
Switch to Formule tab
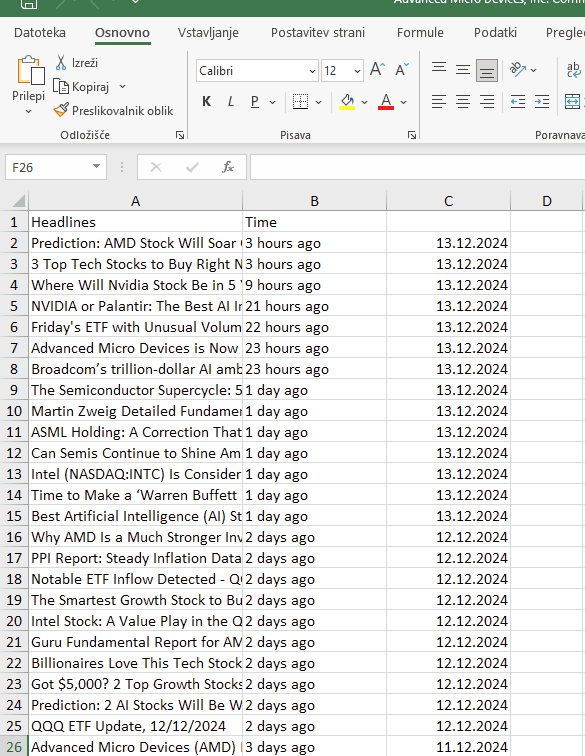point(420,33)
